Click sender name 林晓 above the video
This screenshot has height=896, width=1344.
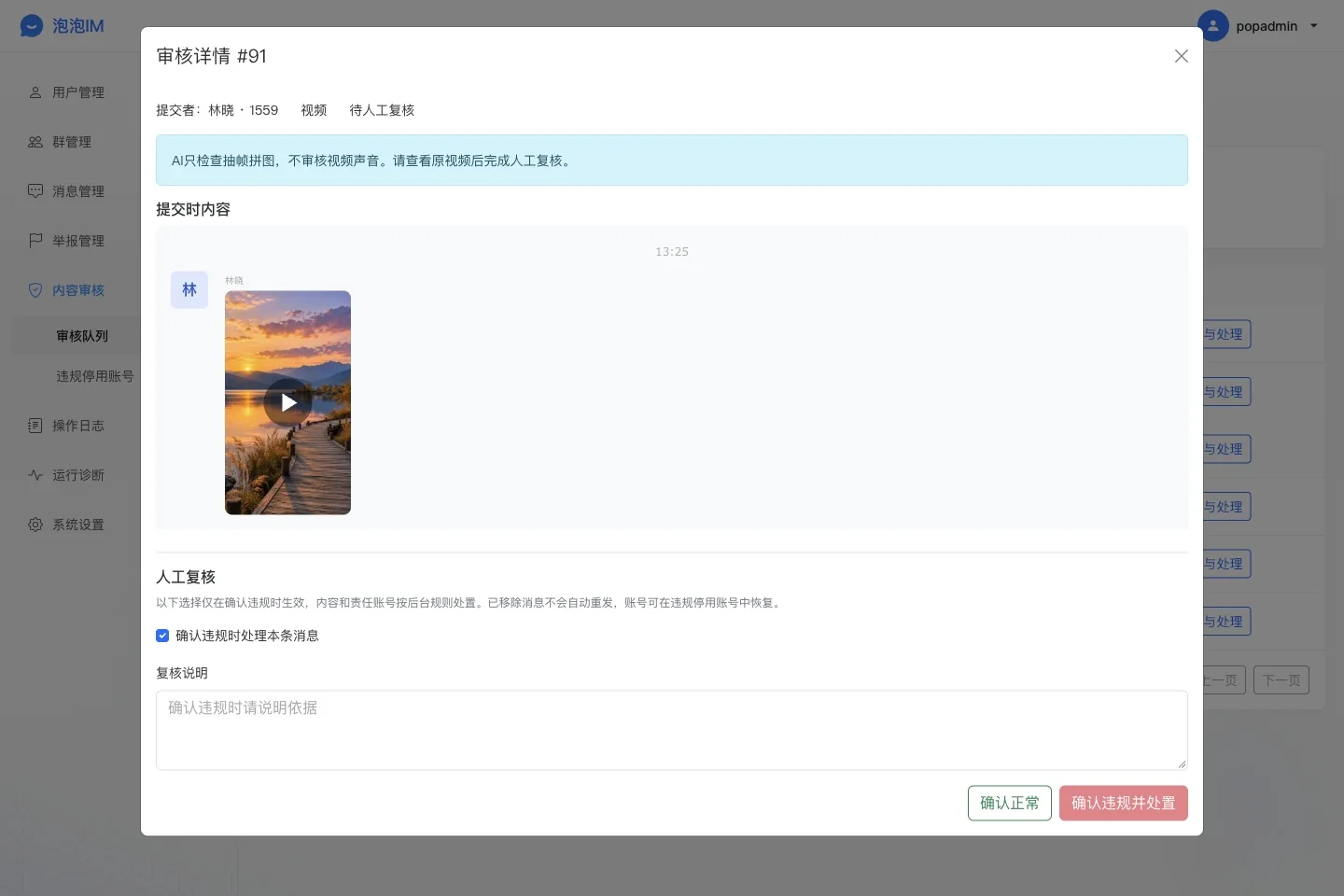234,281
